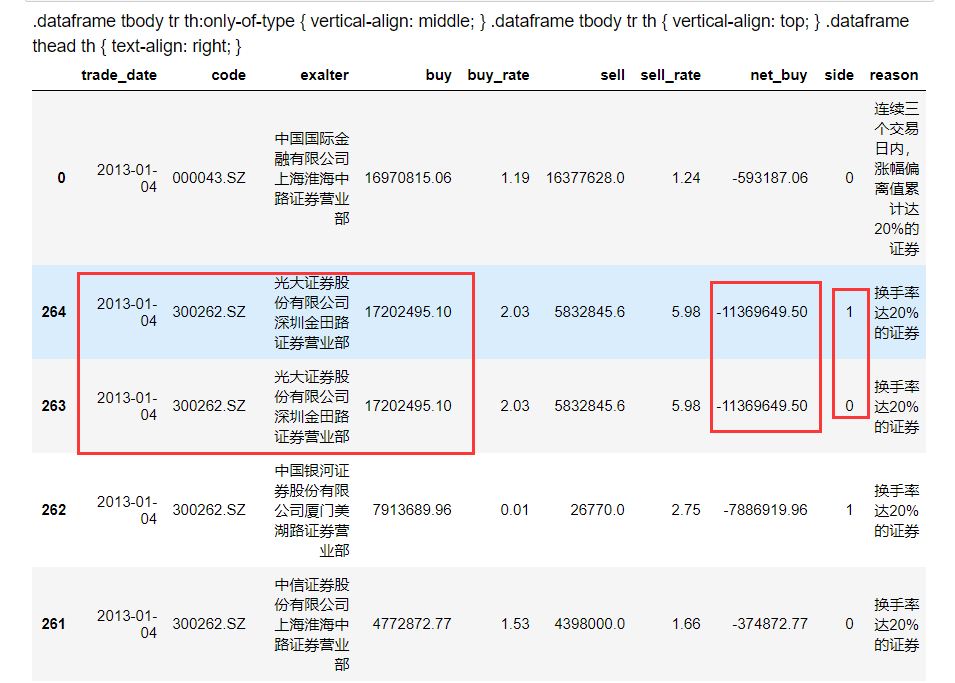This screenshot has width=955, height=683.
Task: Select row index 263
Action: pos(54,406)
